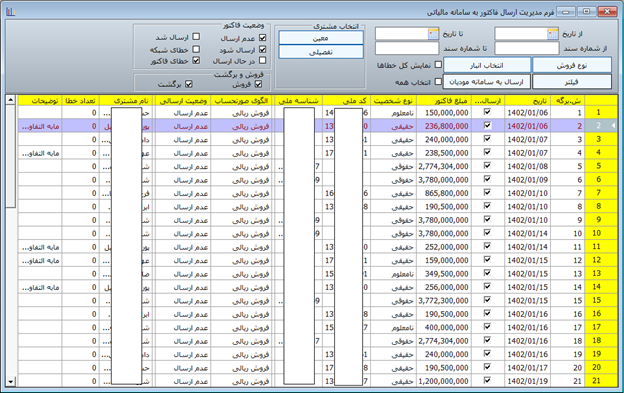Click the date cell '1402/01/19'
This screenshot has height=393, width=624.
[x=528, y=381]
